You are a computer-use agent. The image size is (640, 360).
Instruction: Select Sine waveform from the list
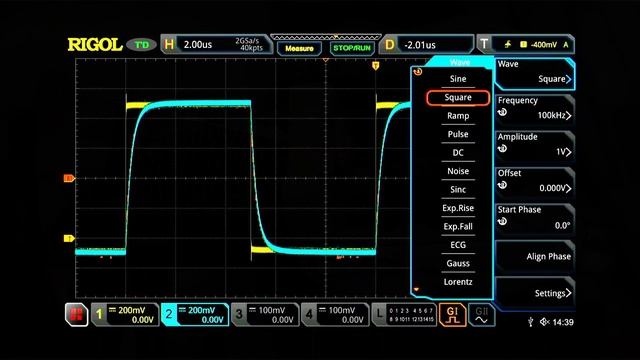[x=458, y=79]
